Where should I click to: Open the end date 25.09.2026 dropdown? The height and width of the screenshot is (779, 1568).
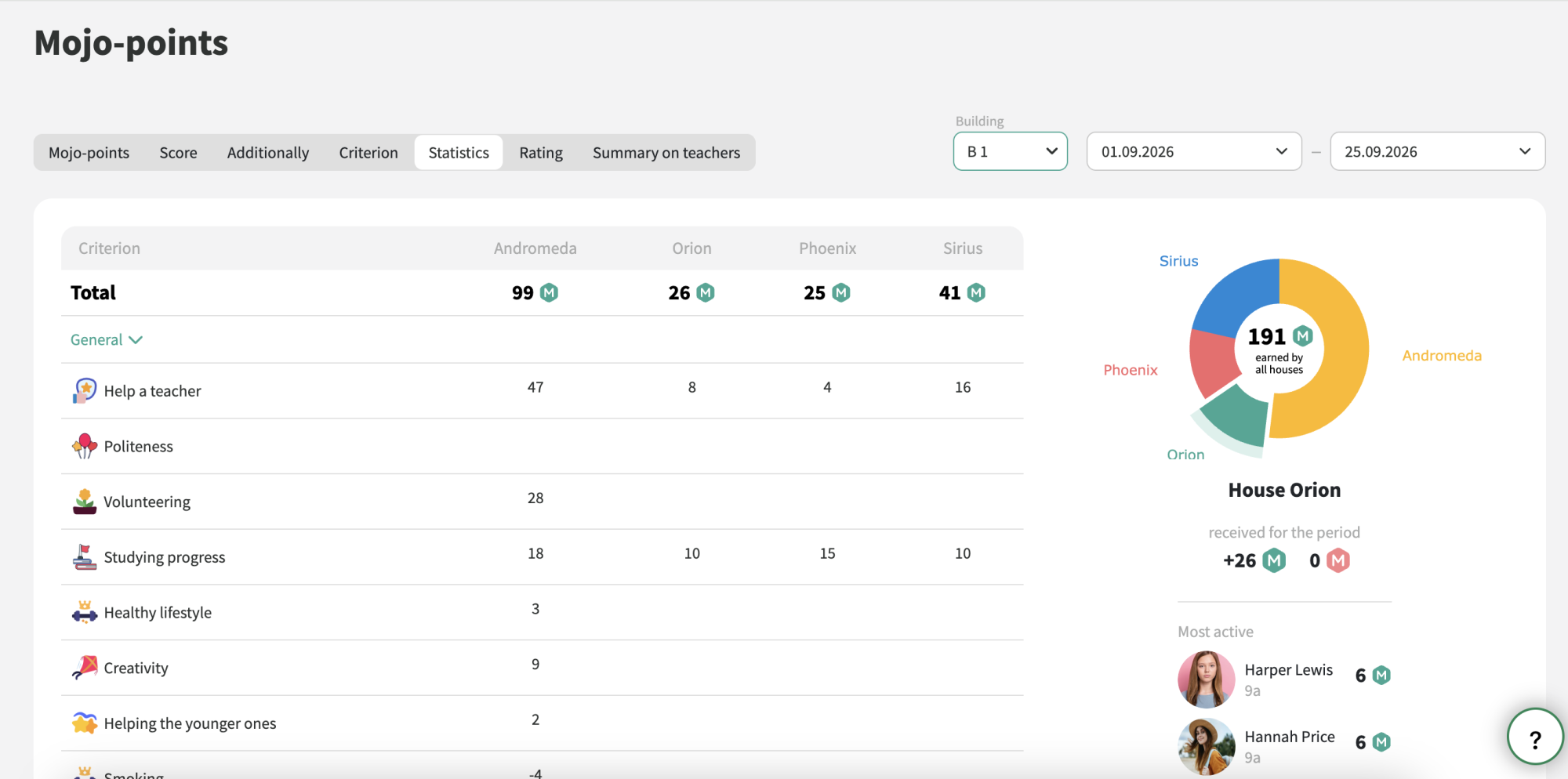[x=1438, y=151]
